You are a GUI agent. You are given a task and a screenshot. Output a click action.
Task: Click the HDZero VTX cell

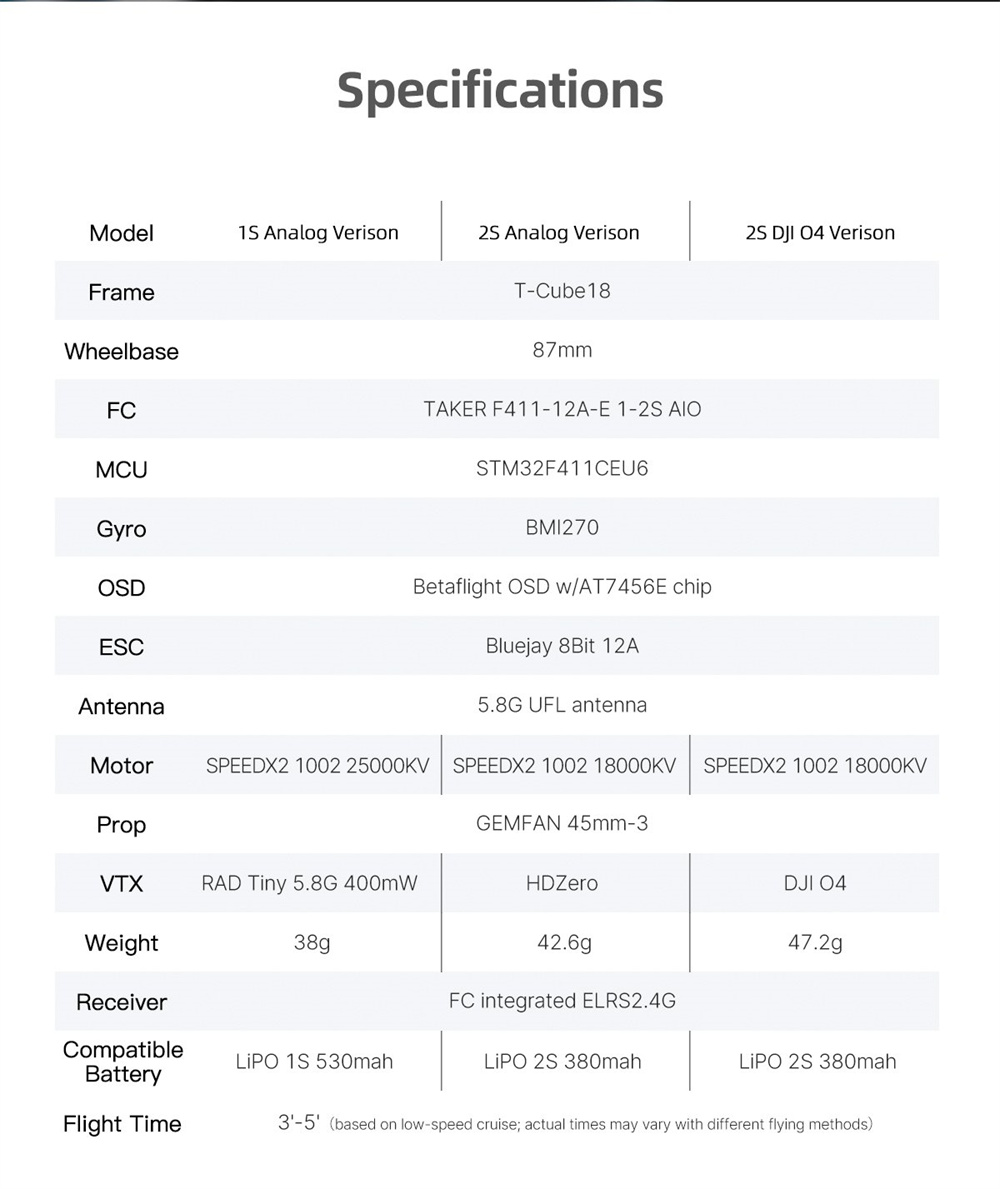pyautogui.click(x=562, y=883)
